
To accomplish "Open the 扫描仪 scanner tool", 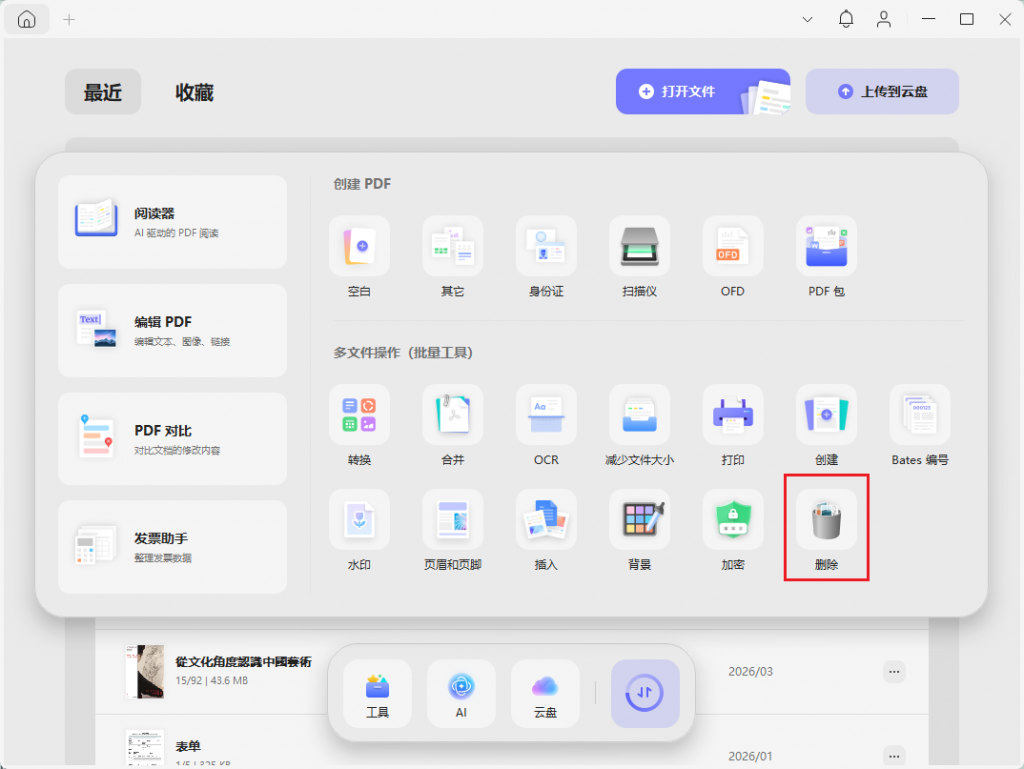I will pos(639,246).
